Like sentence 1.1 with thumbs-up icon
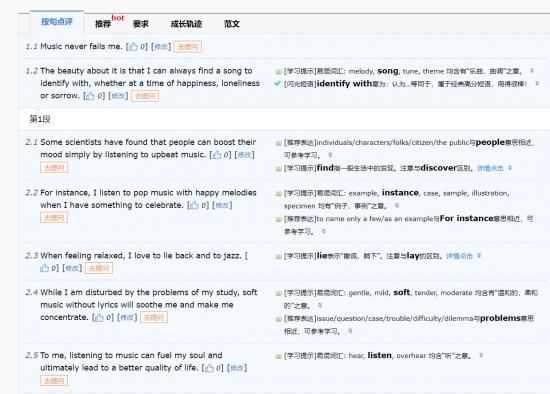 133,47
